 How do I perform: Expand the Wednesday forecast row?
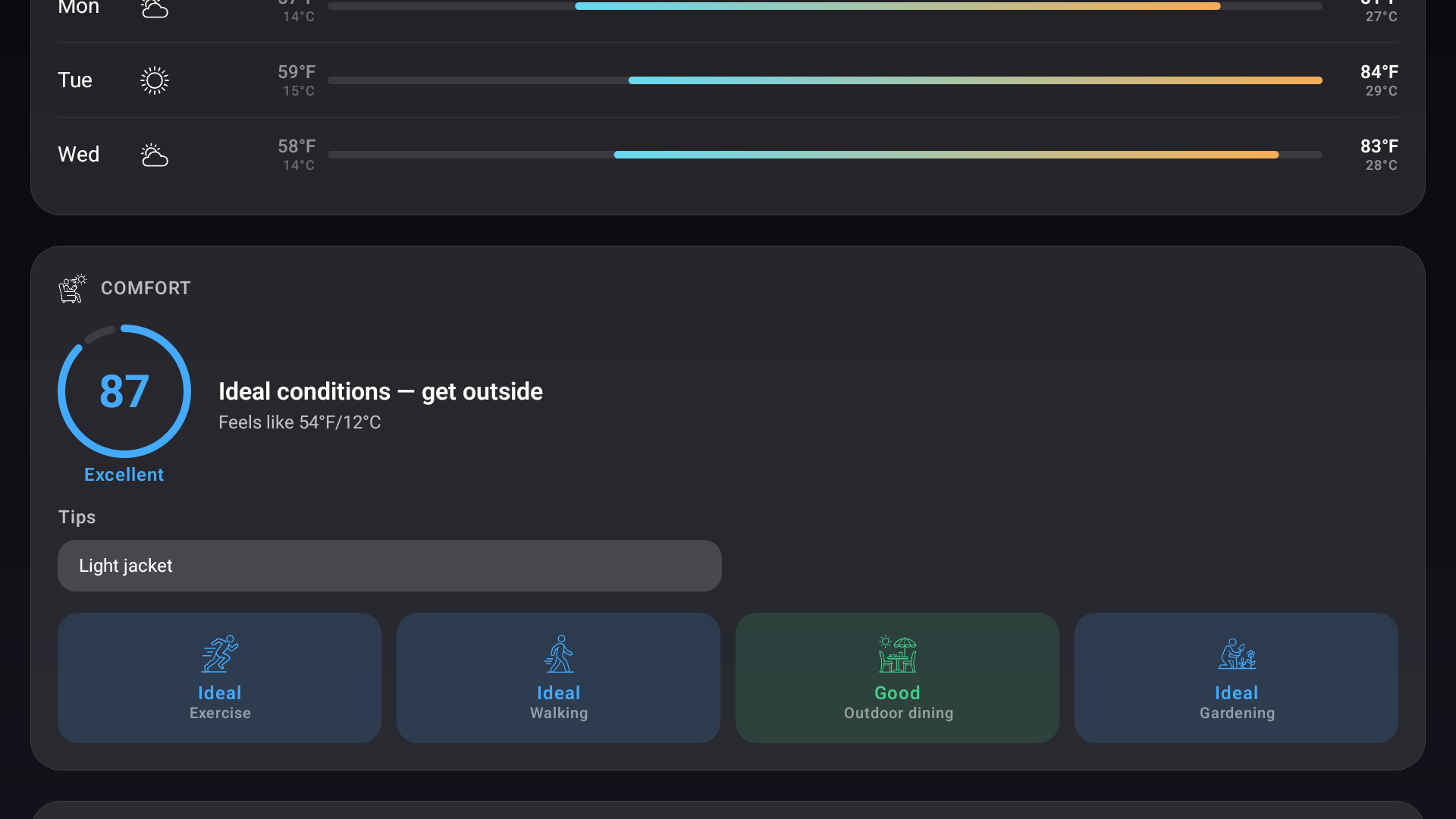728,154
